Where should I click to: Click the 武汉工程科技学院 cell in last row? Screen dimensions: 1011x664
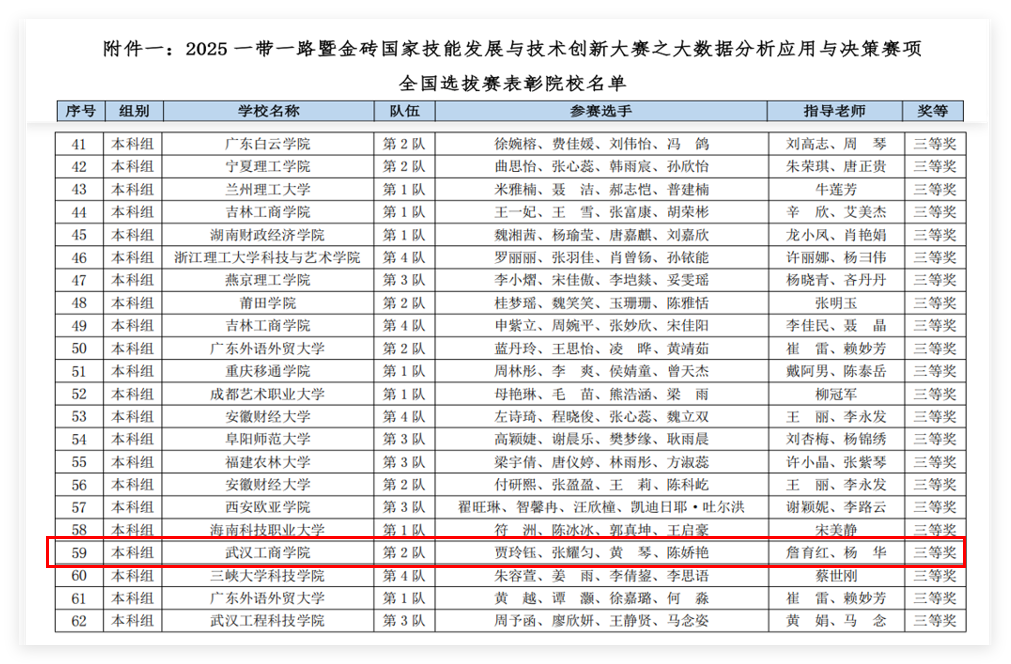click(x=268, y=620)
